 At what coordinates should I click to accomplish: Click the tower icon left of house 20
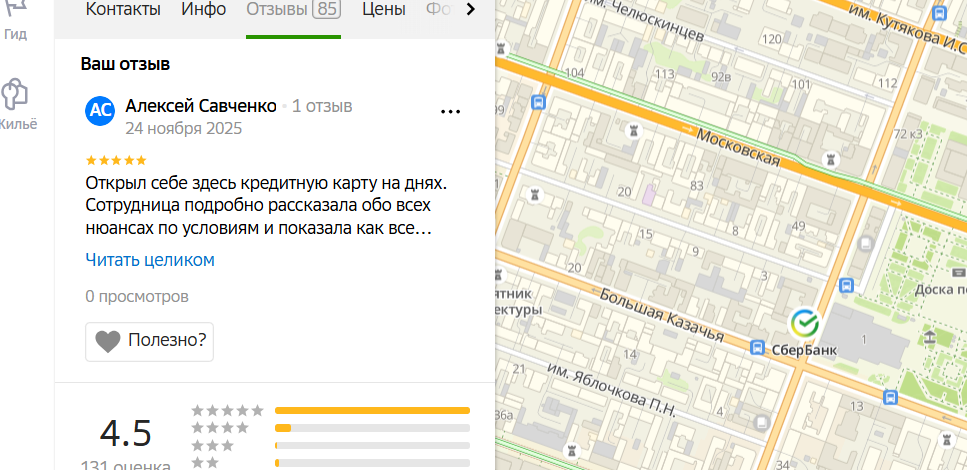pos(536,194)
